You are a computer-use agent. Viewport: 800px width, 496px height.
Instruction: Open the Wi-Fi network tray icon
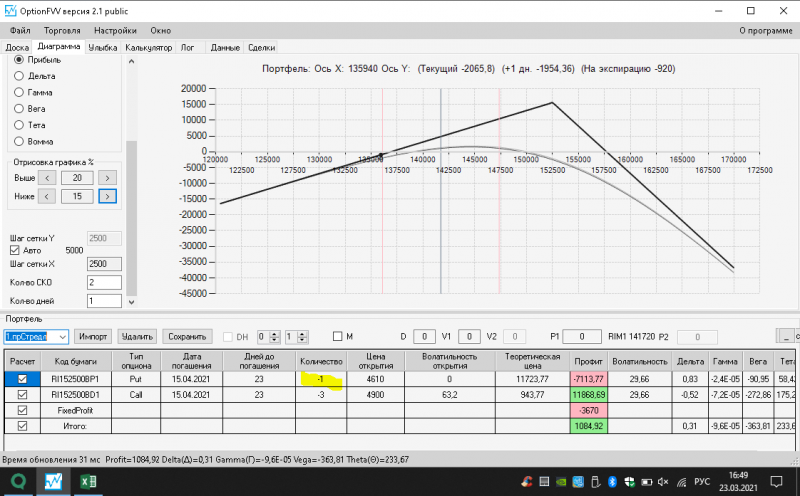(x=681, y=482)
